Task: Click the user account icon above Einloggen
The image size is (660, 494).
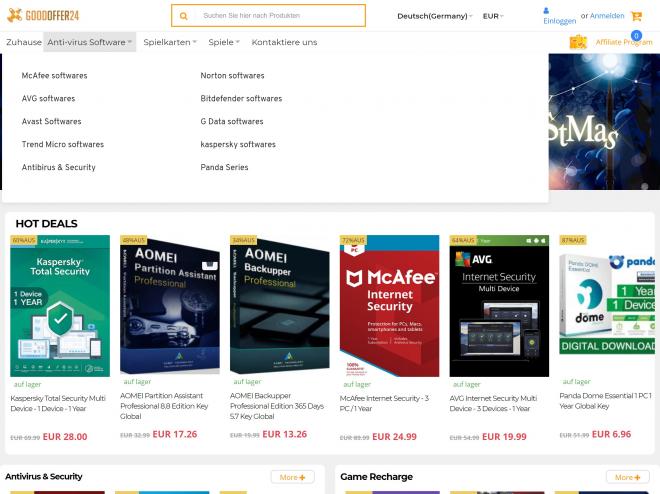Action: coord(546,11)
